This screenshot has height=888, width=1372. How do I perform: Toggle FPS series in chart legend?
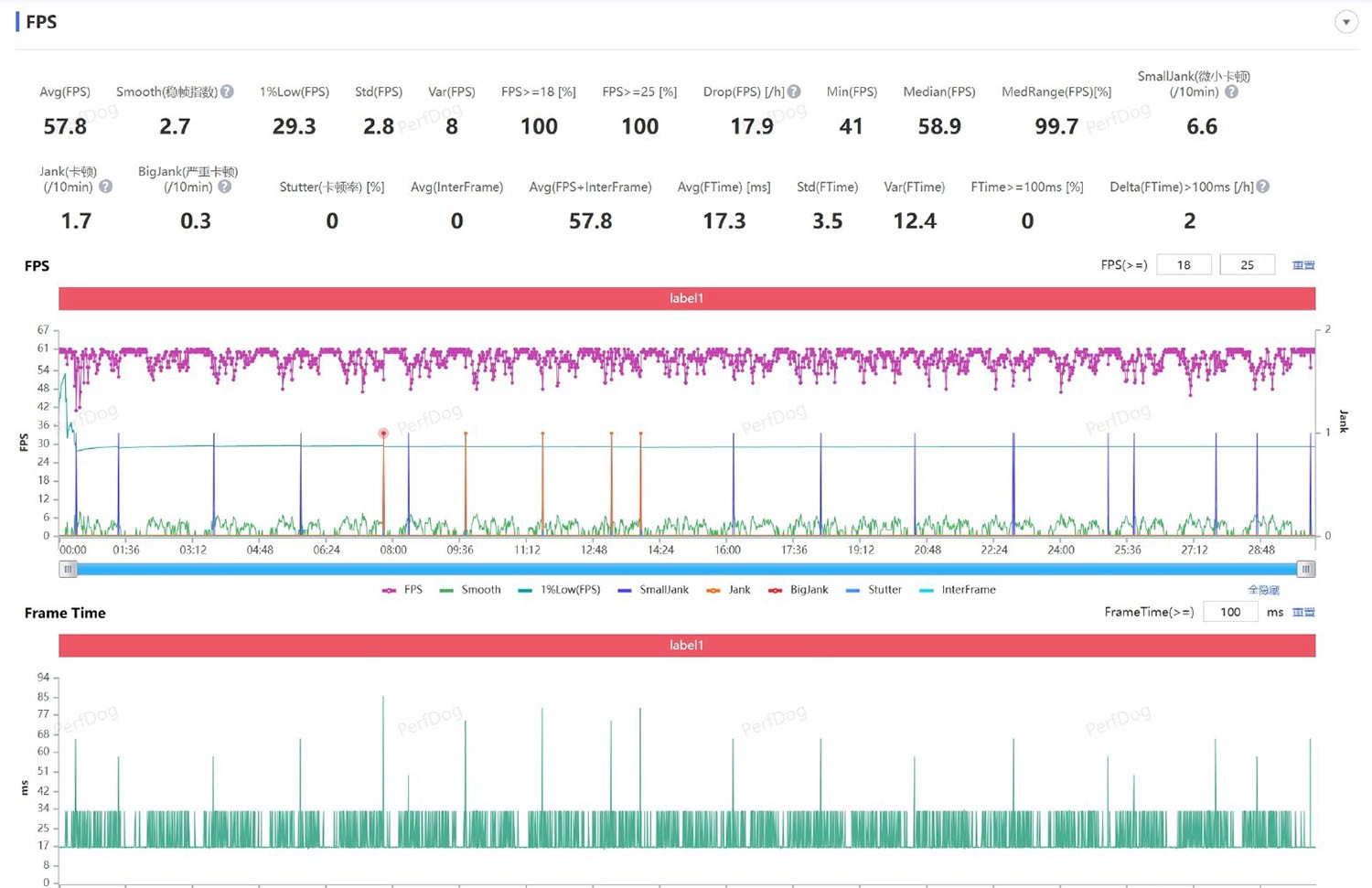click(x=402, y=590)
